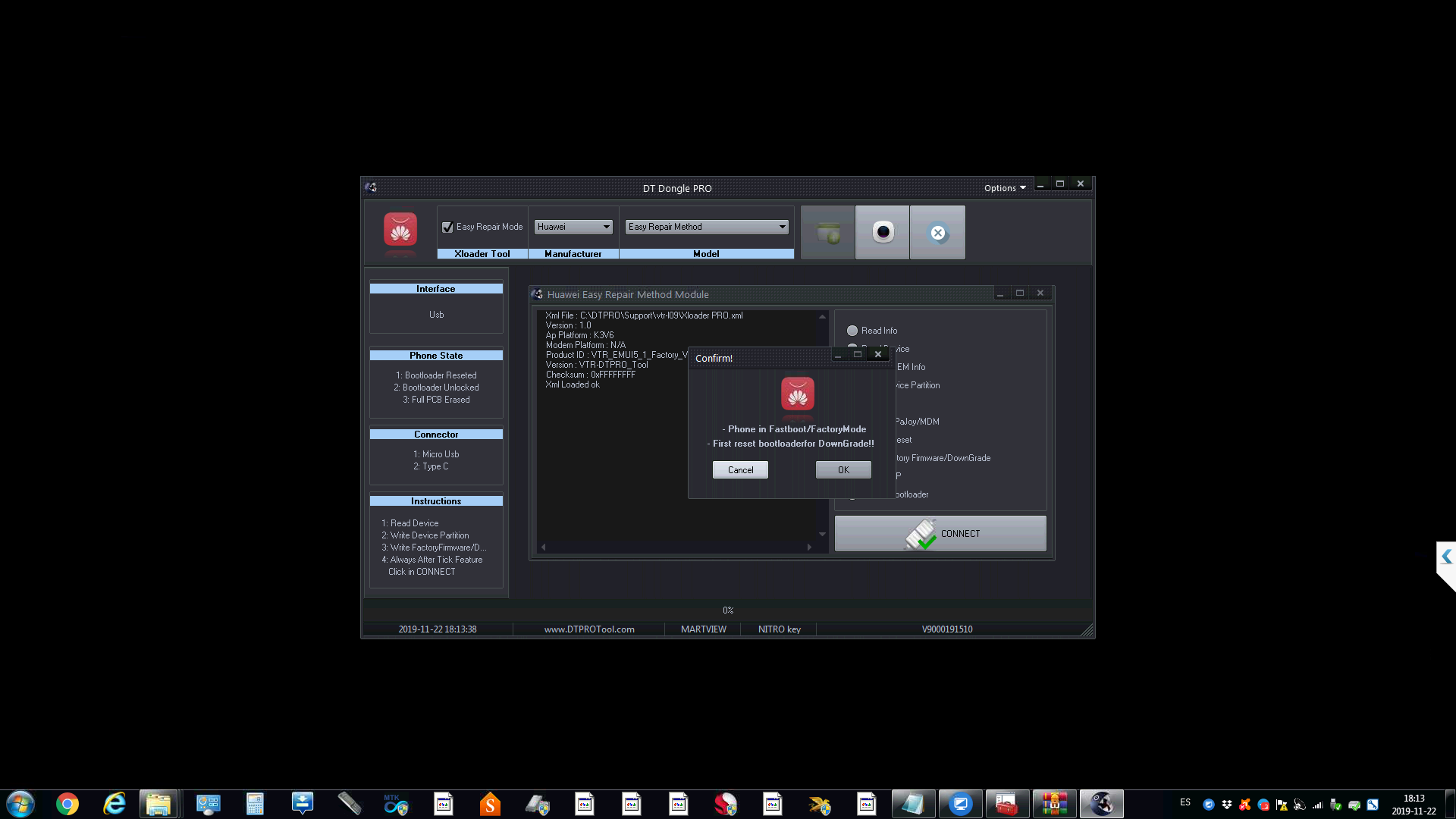The image size is (1456, 819).
Task: Click the blue X toolbar button
Action: click(x=938, y=233)
